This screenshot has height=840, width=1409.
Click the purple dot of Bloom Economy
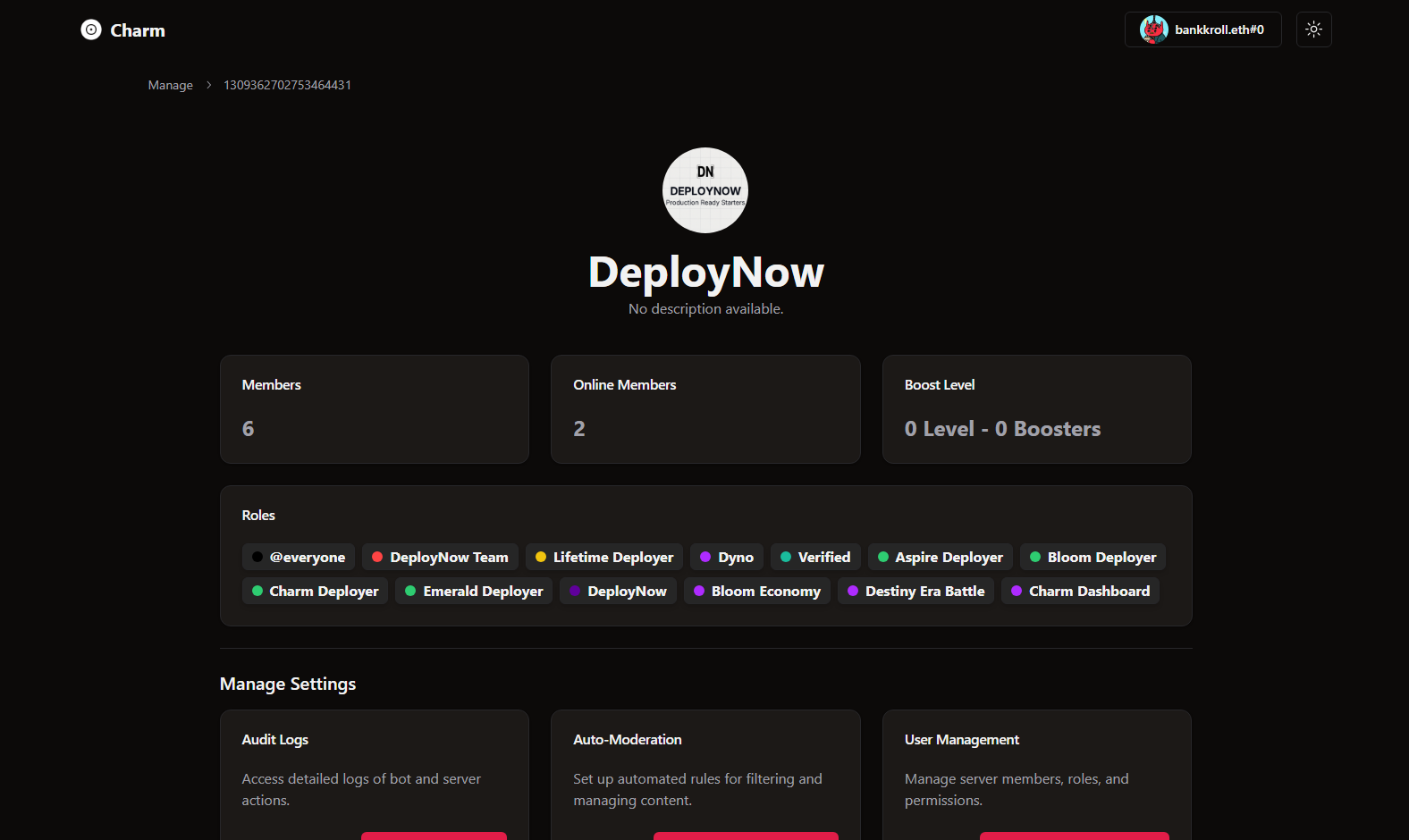[699, 591]
